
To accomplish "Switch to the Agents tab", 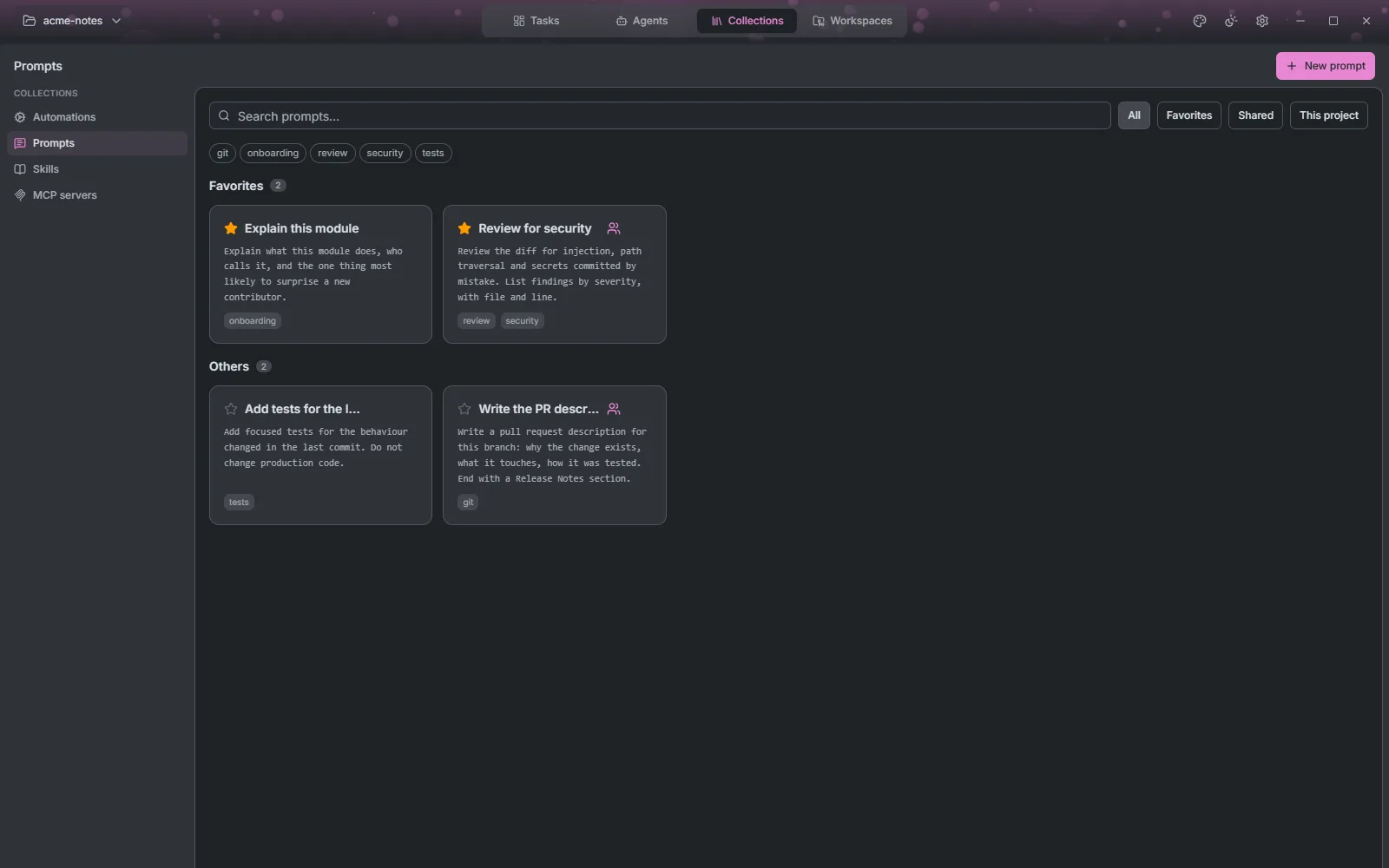I will 642,21.
